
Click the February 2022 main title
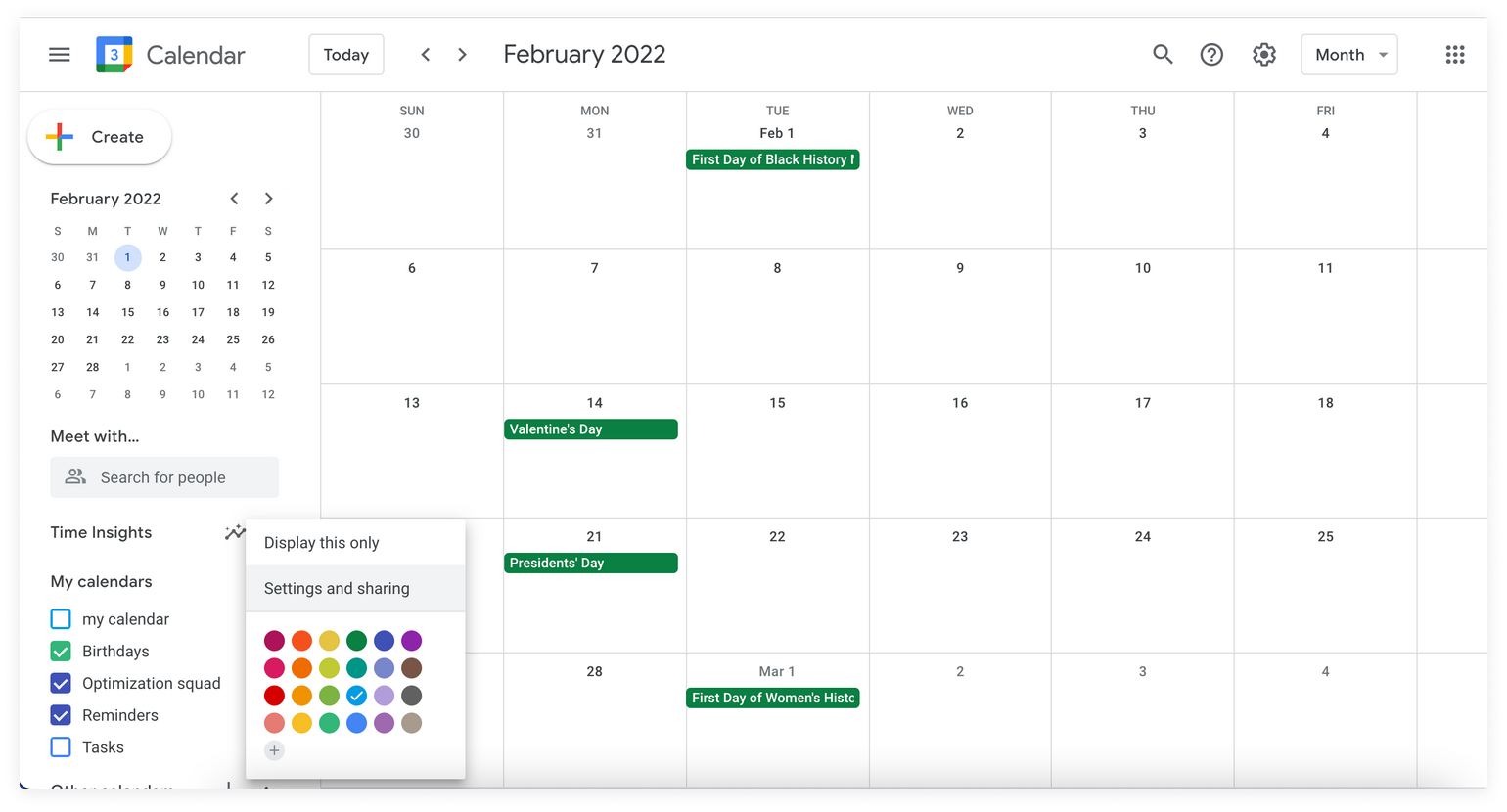[584, 55]
